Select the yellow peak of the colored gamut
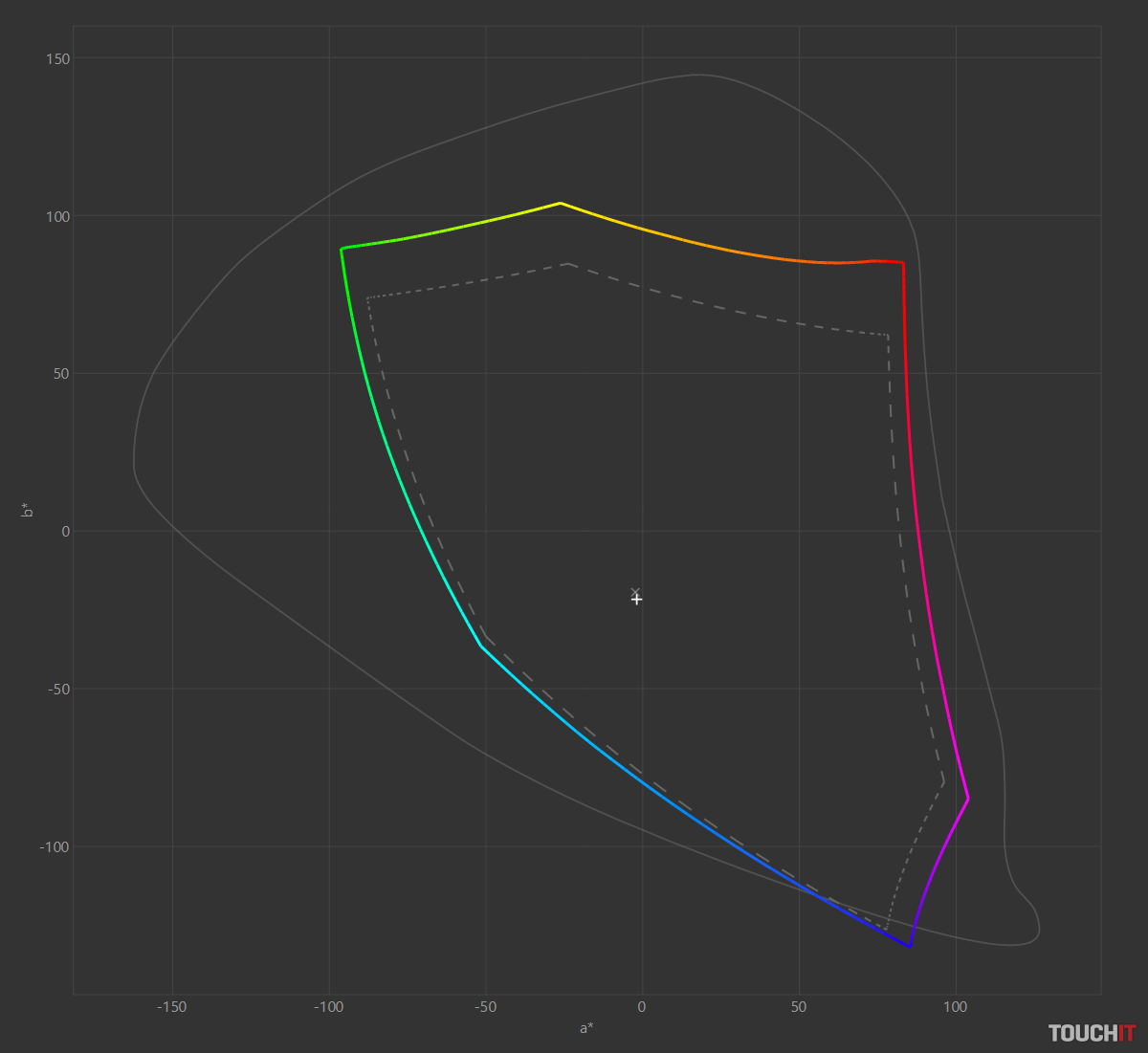The image size is (1148, 1053). (x=560, y=203)
